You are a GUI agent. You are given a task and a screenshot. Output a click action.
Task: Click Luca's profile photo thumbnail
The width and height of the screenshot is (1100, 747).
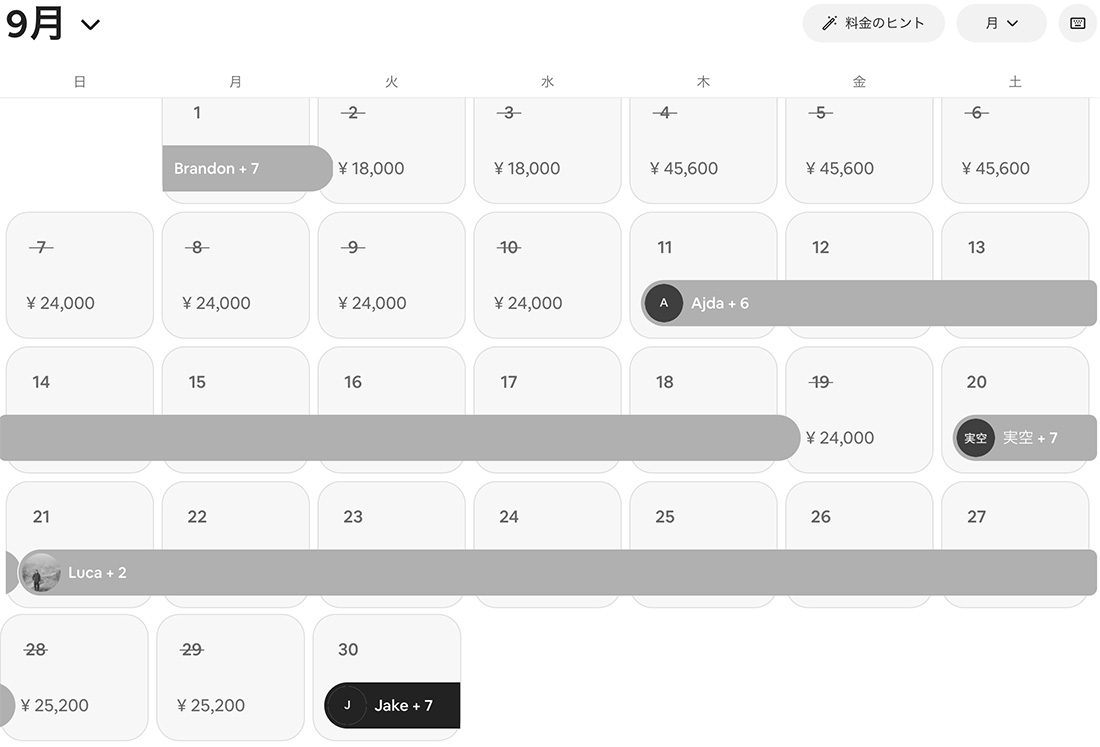40,573
